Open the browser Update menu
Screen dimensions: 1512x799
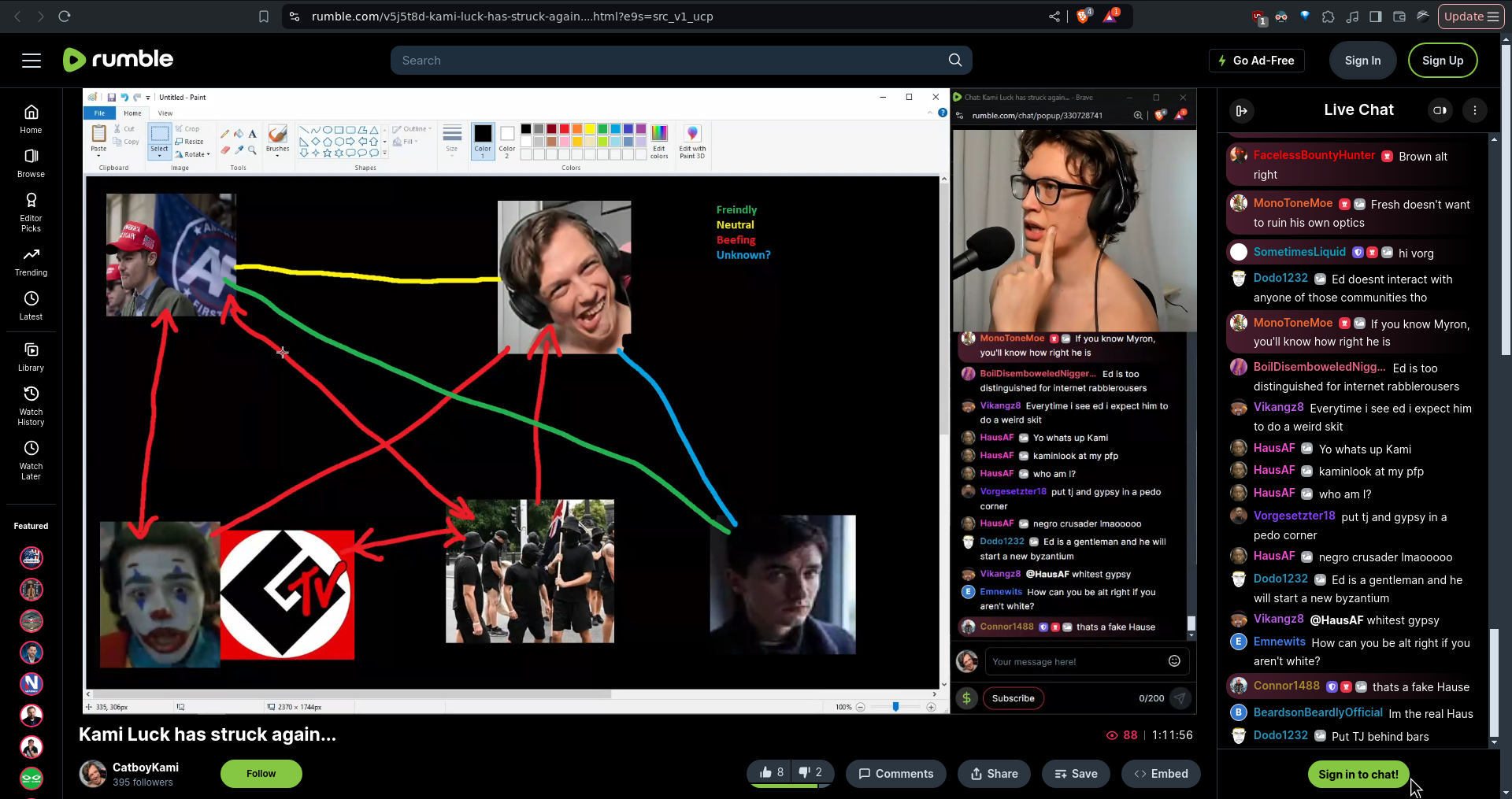[1471, 16]
